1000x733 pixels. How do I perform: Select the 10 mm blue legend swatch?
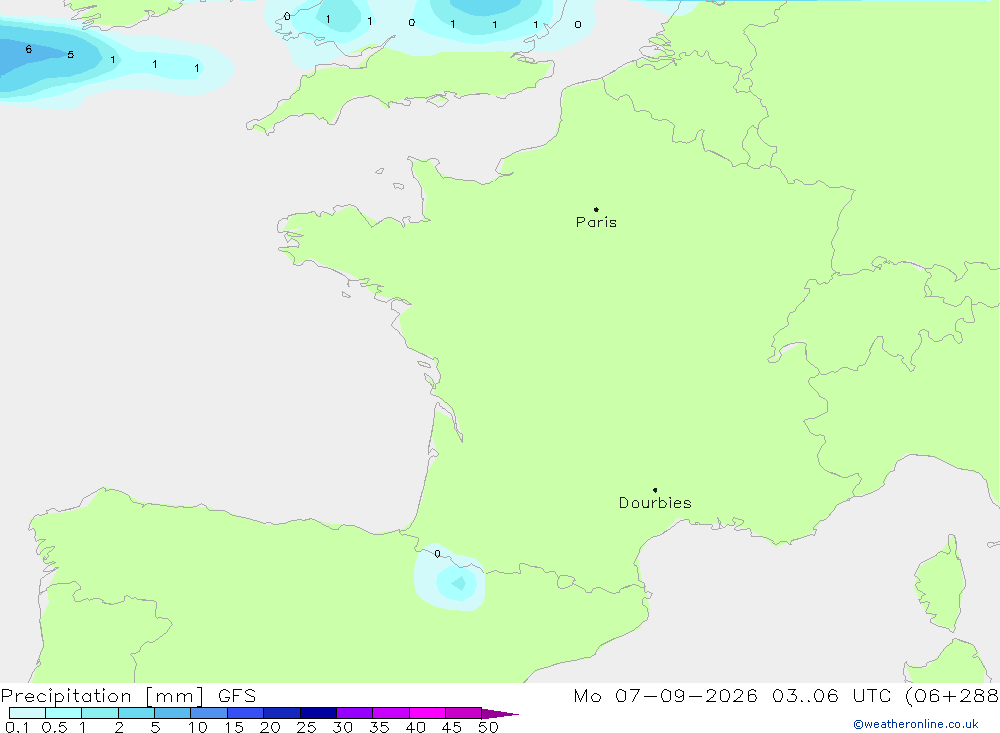(209, 713)
